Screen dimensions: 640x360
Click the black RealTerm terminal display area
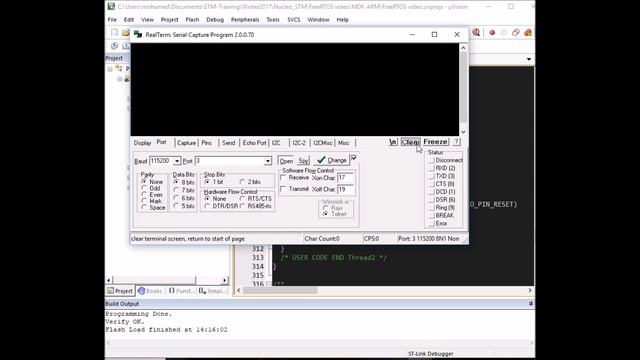tap(295, 89)
